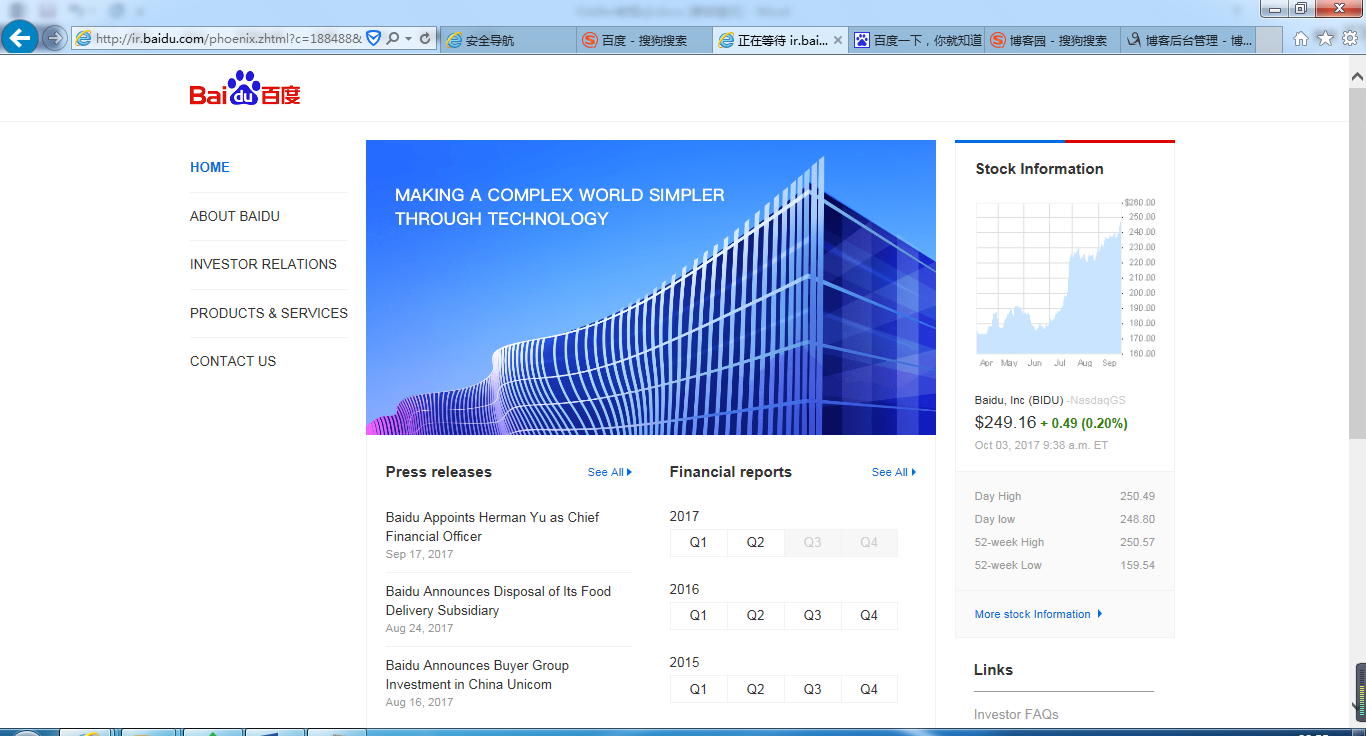Open ABOUT BAIDU in left navigation
Image resolution: width=1366 pixels, height=736 pixels.
(235, 216)
